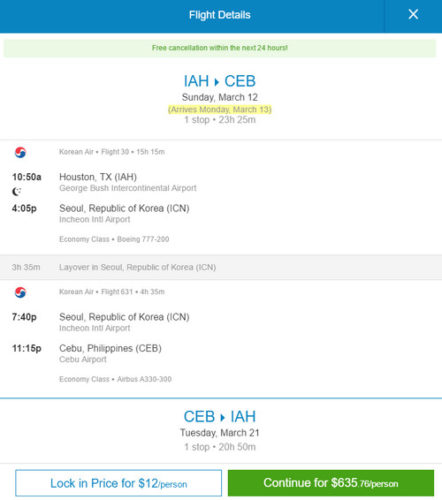Click the overnight moon icon

click(x=16, y=191)
